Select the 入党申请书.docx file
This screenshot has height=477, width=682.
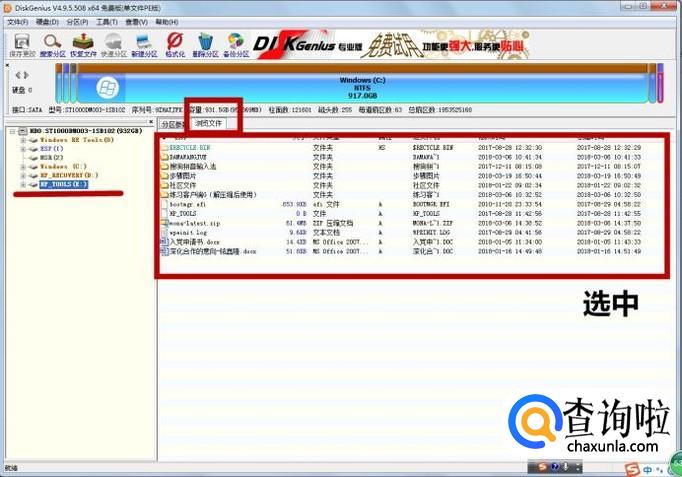click(x=194, y=242)
